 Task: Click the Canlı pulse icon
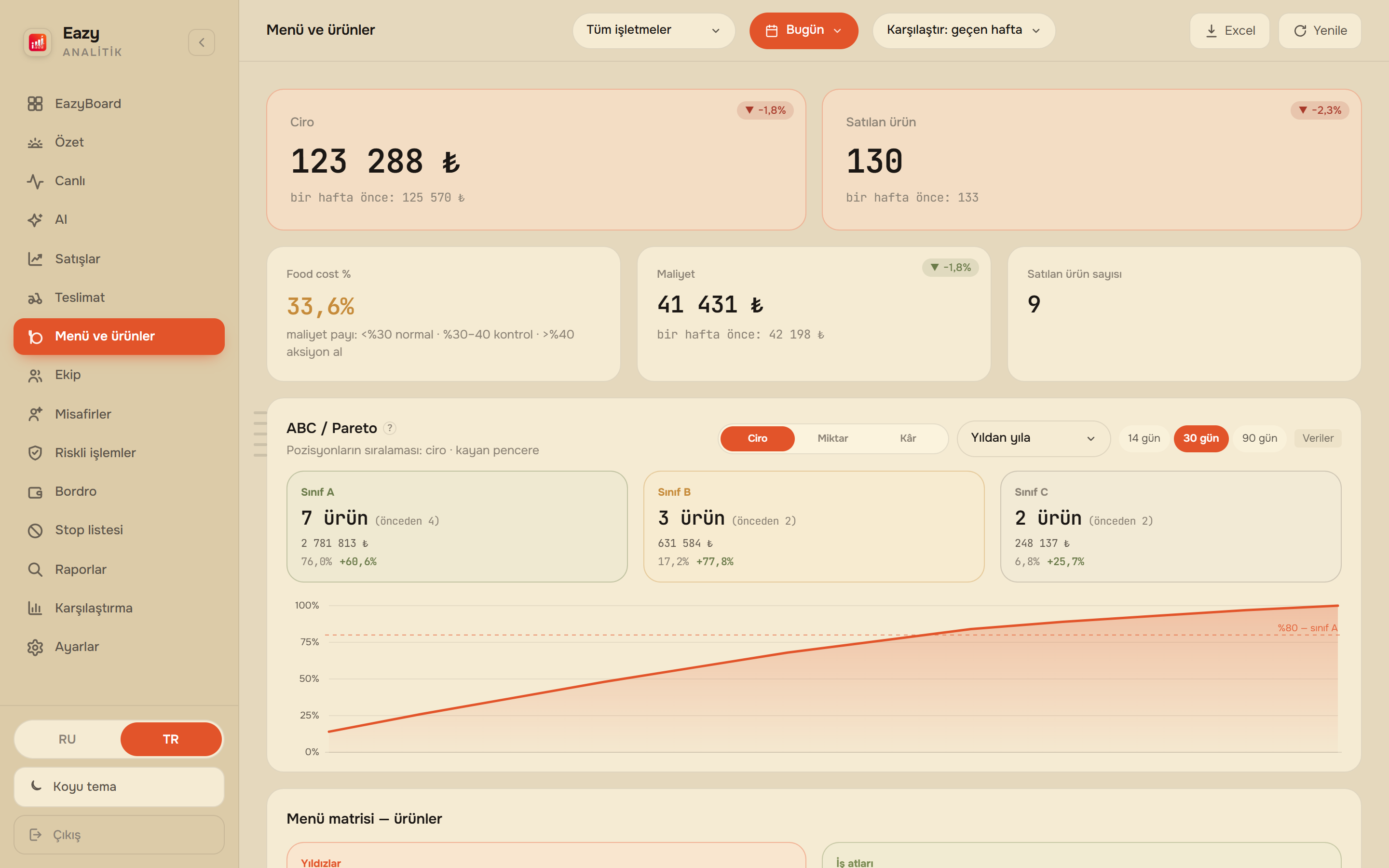[35, 181]
